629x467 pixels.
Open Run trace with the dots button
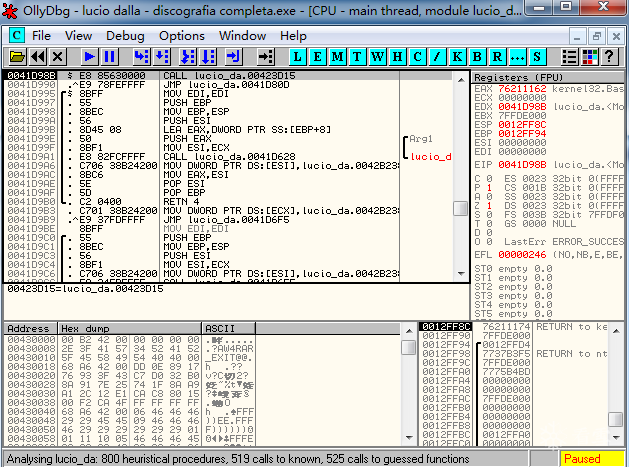[x=517, y=57]
